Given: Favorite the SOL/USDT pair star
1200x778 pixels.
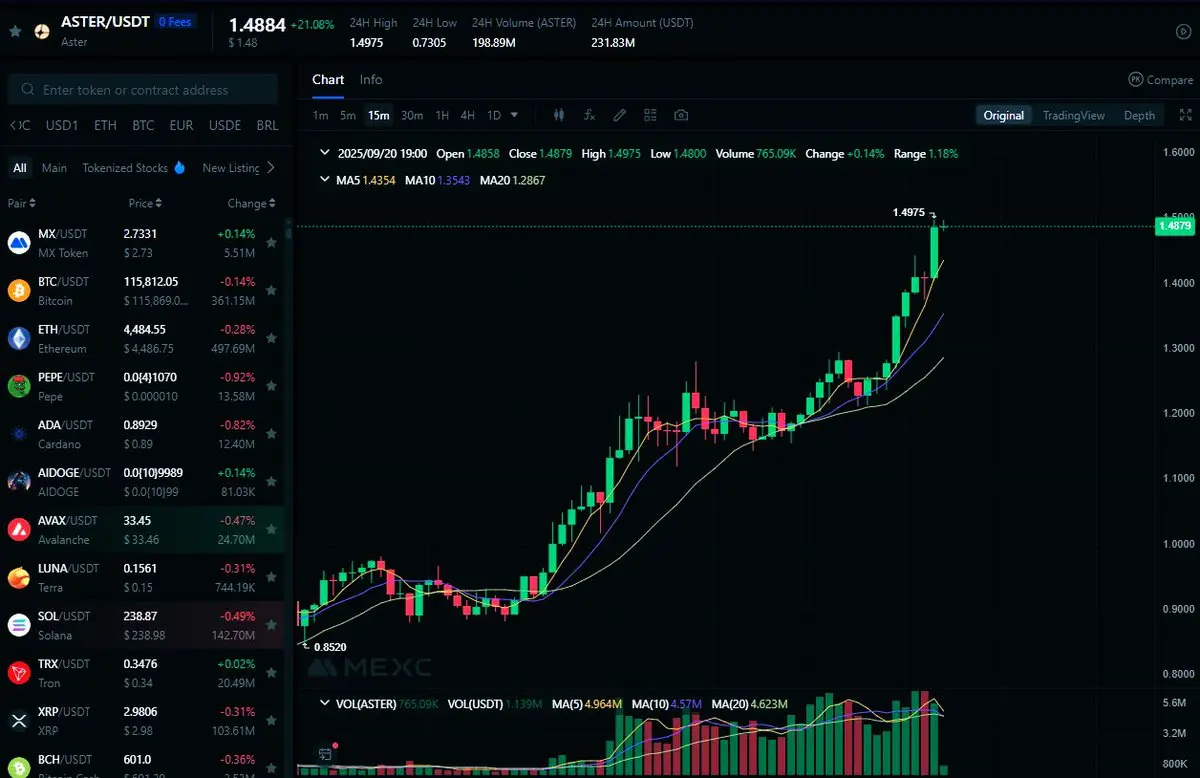Looking at the screenshot, I should tap(271, 626).
